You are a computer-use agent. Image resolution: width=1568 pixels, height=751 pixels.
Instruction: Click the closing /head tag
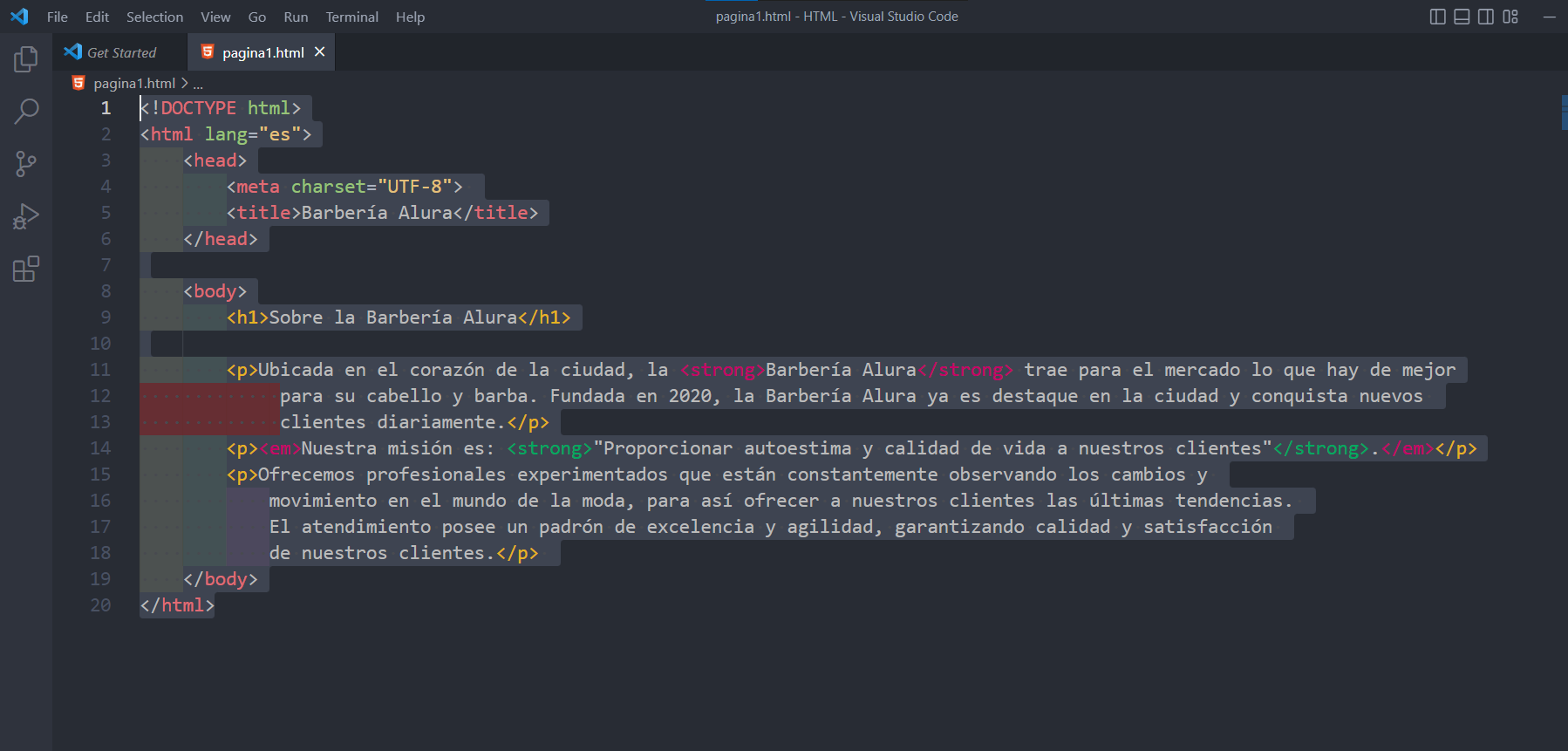(x=221, y=239)
